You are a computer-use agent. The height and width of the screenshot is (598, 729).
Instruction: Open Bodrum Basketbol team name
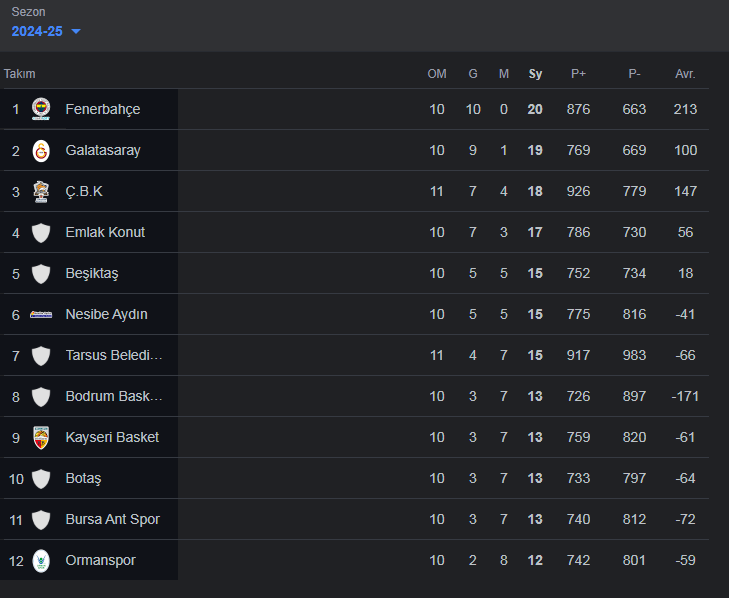(x=113, y=396)
